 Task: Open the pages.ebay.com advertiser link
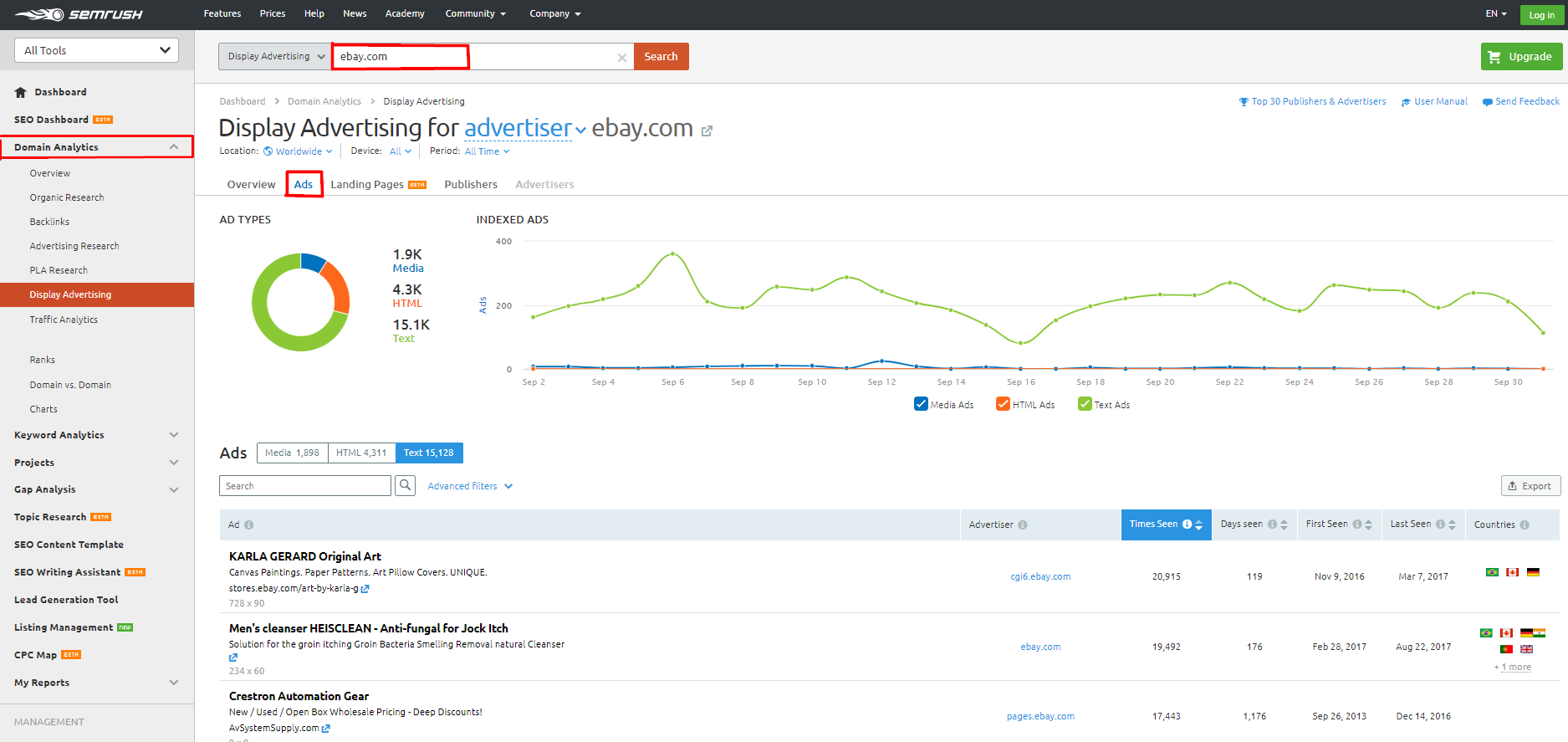(1040, 716)
